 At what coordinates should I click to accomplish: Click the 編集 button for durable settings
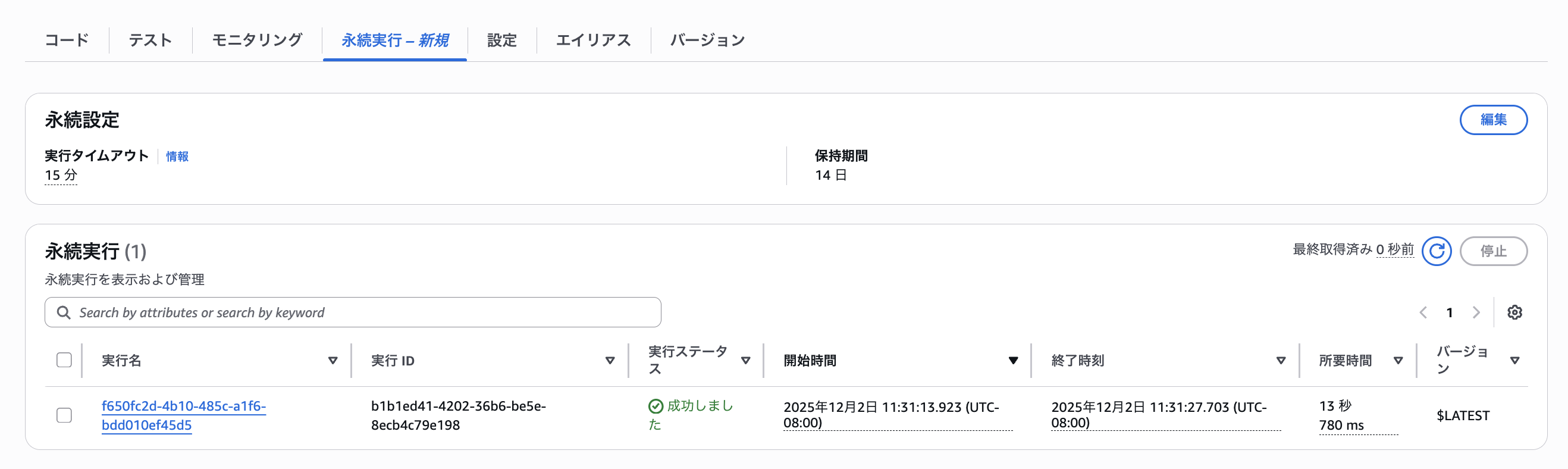pos(1493,120)
